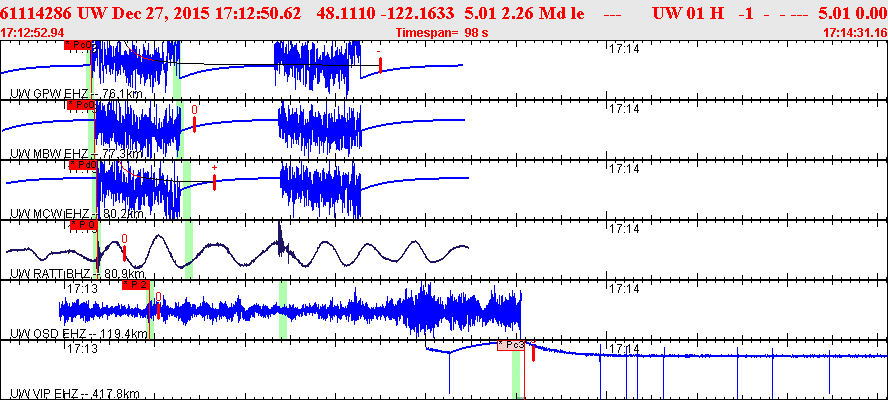Click the P pick flag on RATT trace
Screen dimensions: 888x400
[82, 225]
